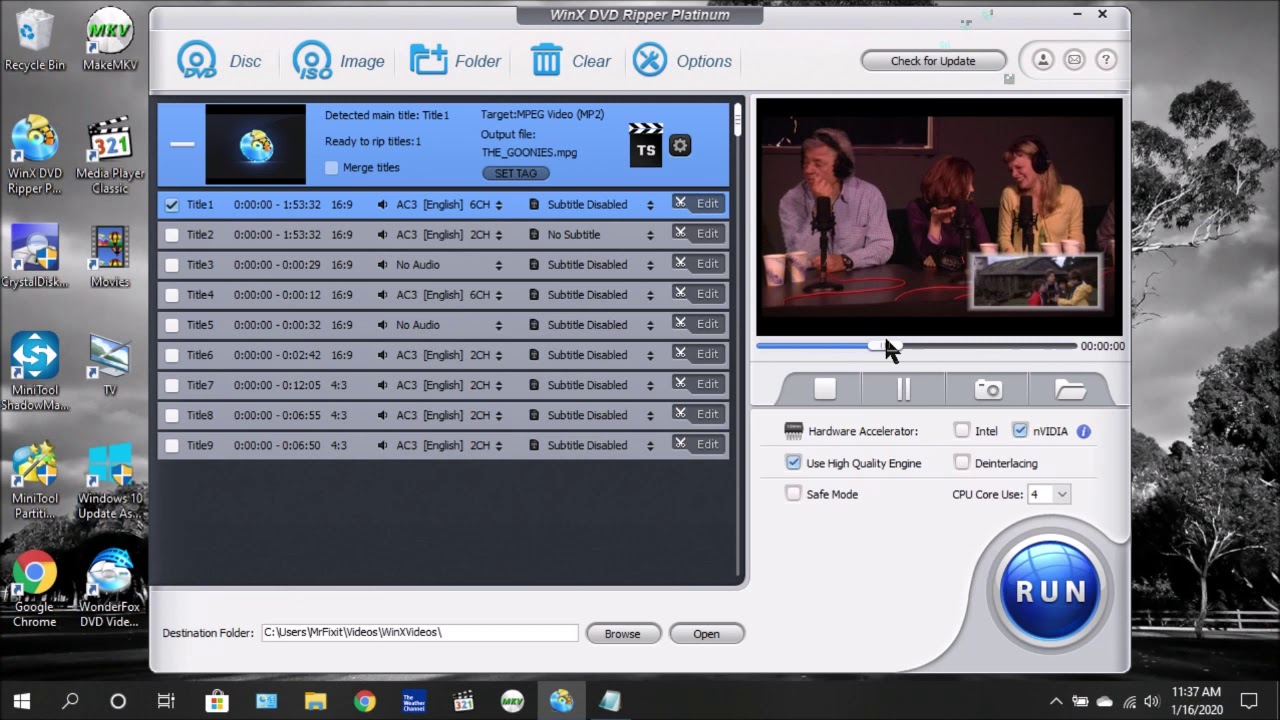Open Task View on the taskbar
The image size is (1280, 720).
tap(166, 701)
